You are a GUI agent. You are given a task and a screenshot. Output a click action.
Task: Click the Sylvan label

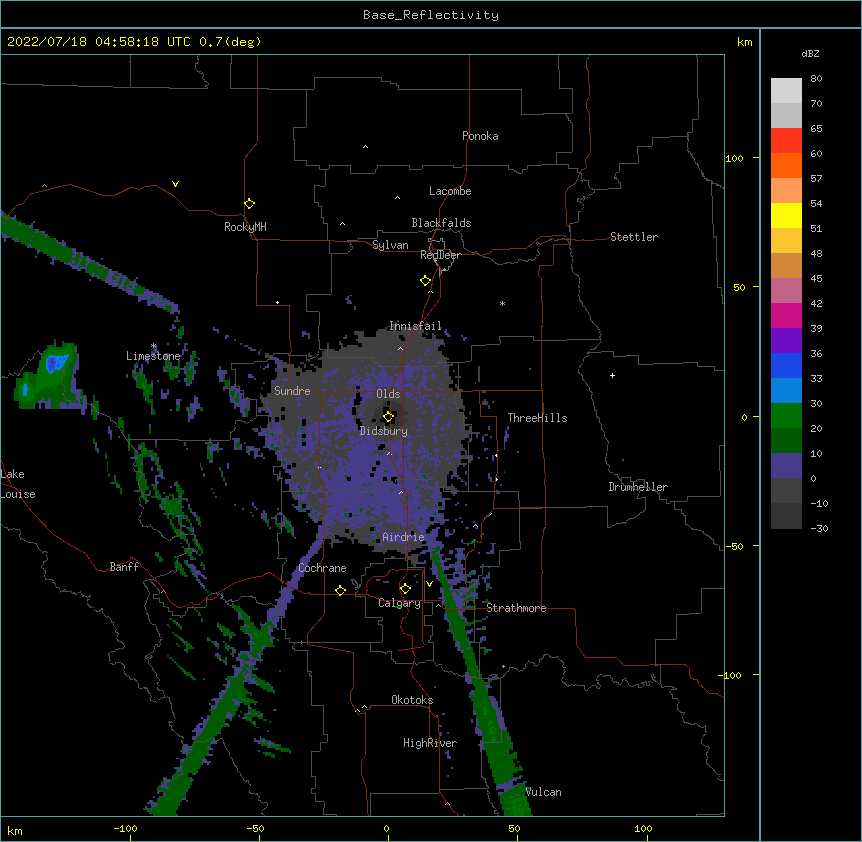point(390,245)
